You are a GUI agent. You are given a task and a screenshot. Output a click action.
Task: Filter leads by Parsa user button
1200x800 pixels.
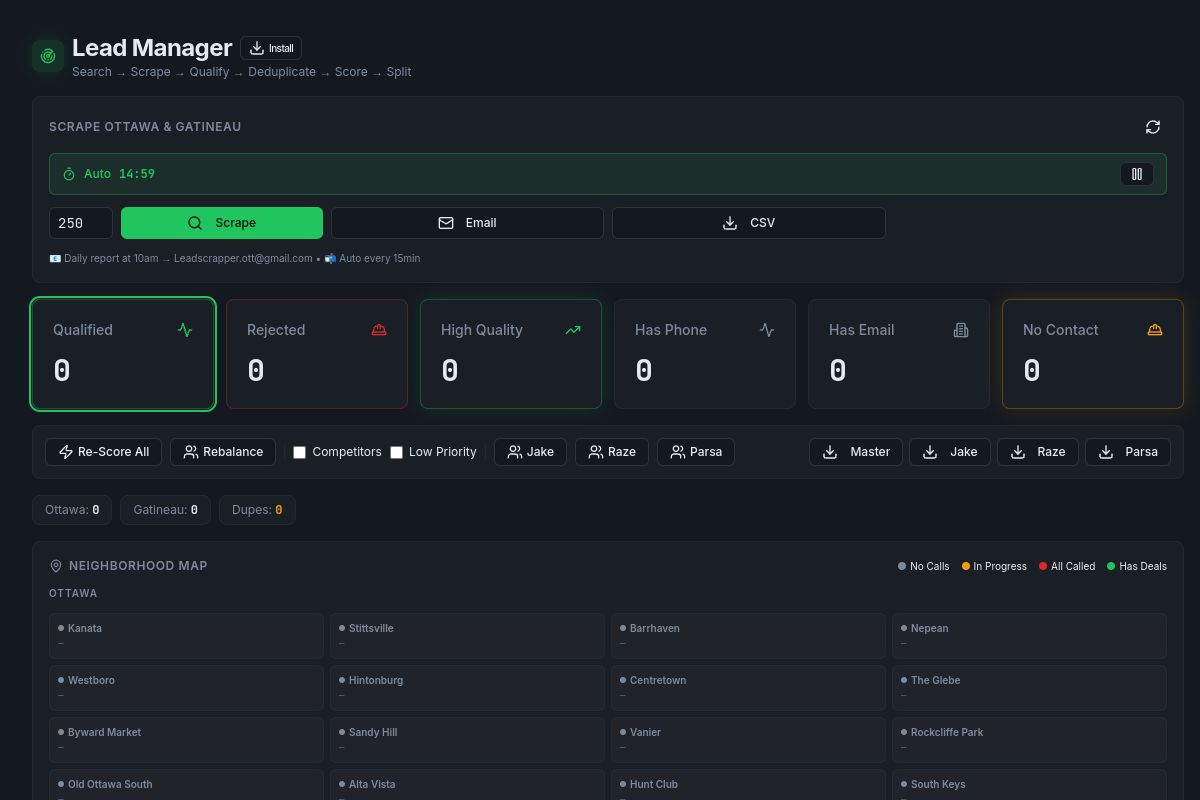tap(696, 452)
